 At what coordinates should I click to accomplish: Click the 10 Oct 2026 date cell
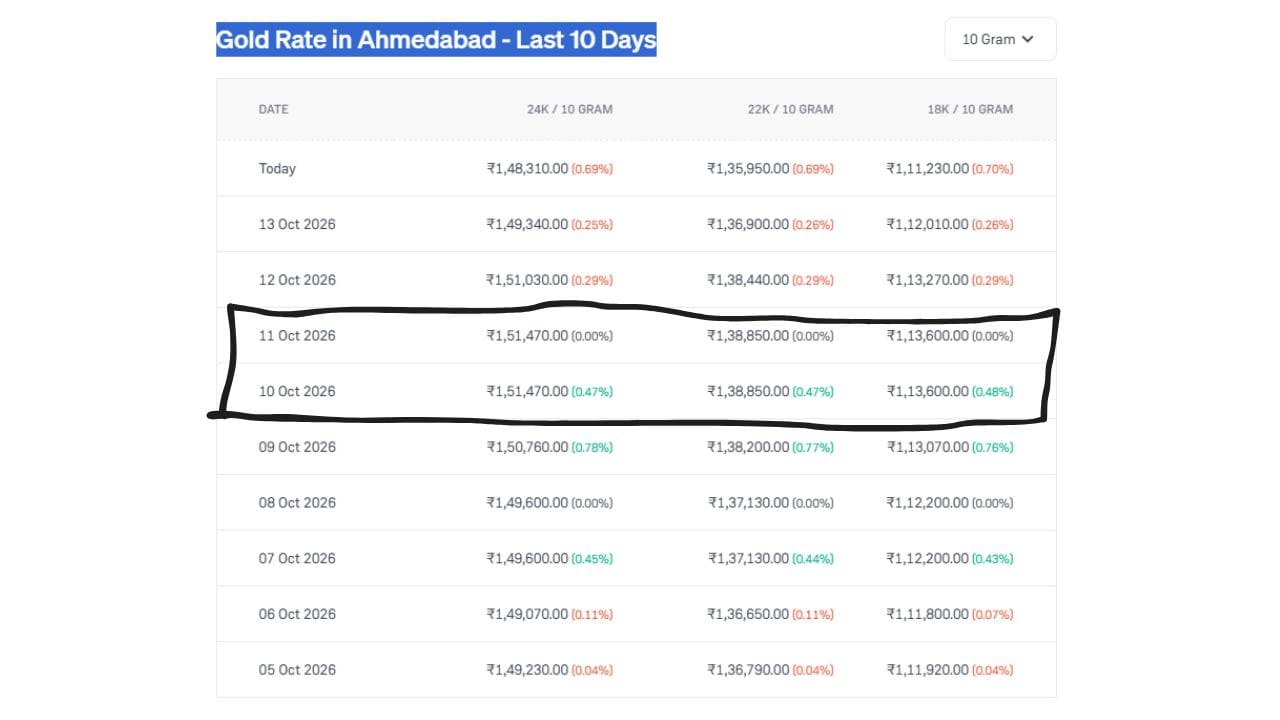(297, 391)
